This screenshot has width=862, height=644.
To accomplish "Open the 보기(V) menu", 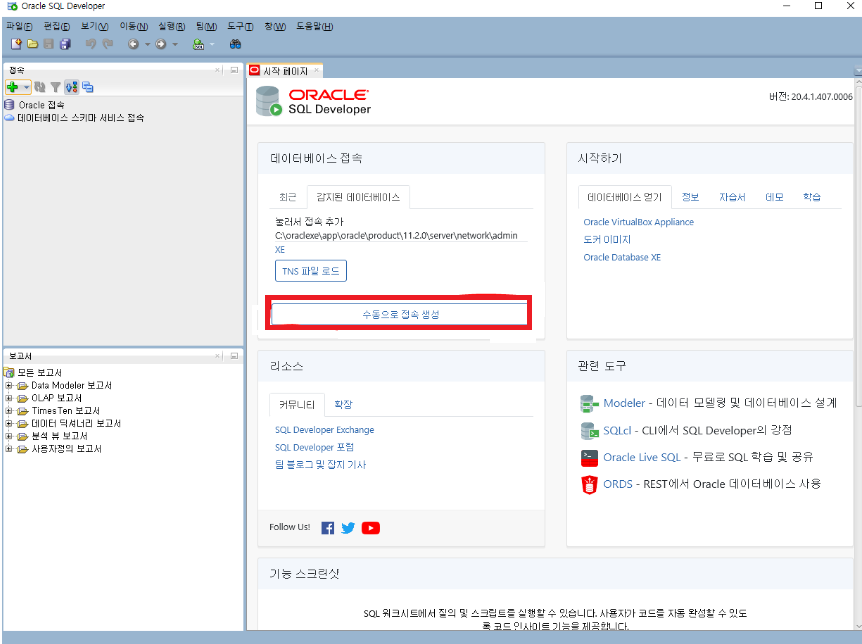I will point(95,26).
